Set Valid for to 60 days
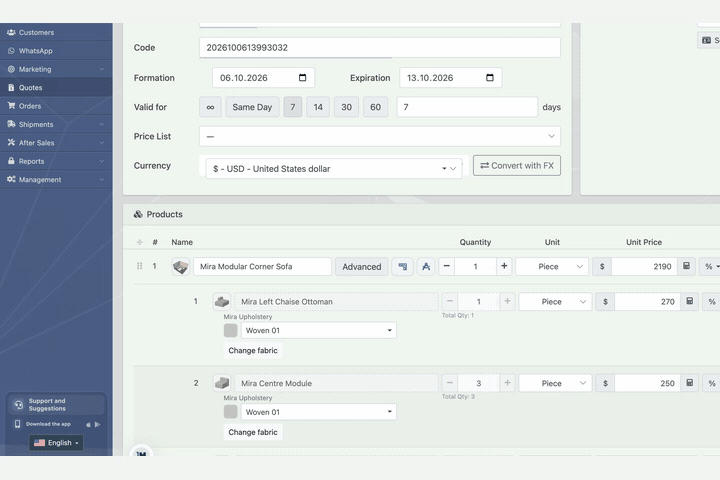 click(x=375, y=107)
